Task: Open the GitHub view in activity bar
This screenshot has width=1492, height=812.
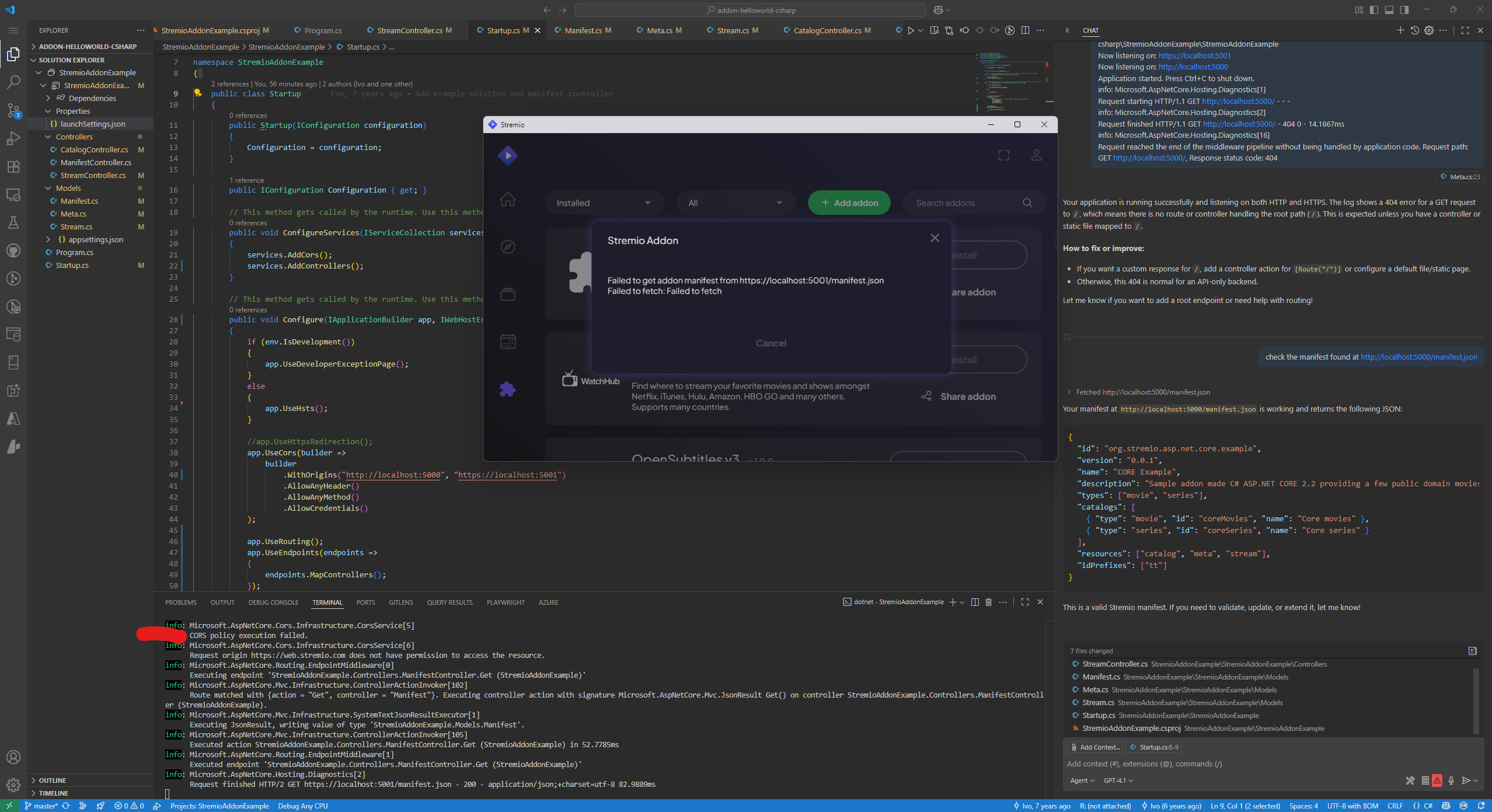Action: [x=13, y=250]
